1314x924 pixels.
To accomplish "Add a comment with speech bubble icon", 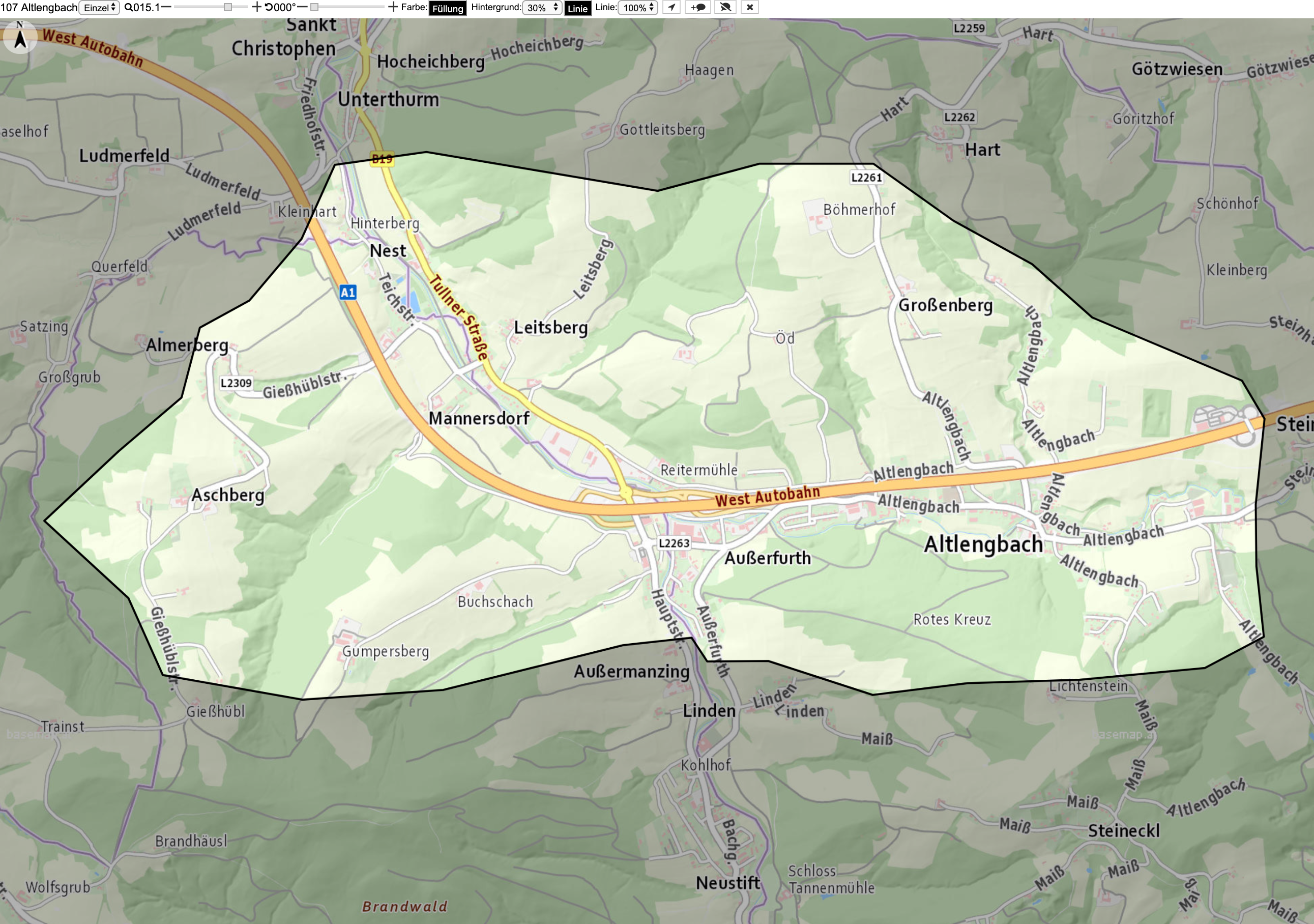I will tap(697, 8).
